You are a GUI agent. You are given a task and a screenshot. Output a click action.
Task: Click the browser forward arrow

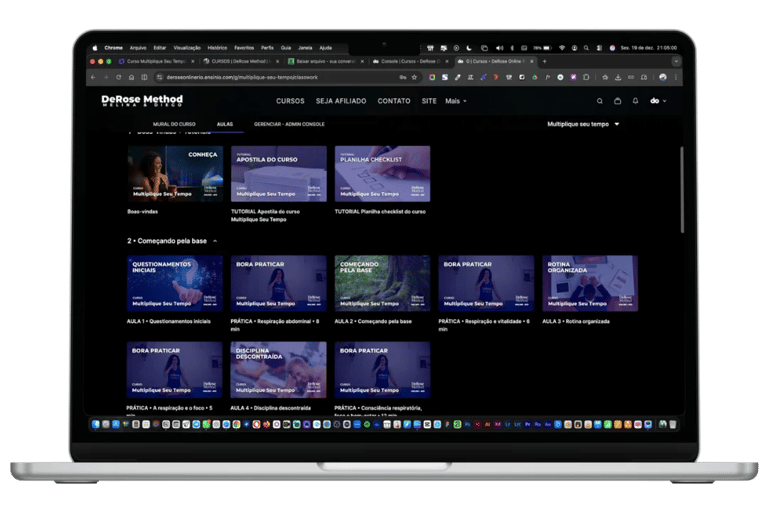(106, 77)
